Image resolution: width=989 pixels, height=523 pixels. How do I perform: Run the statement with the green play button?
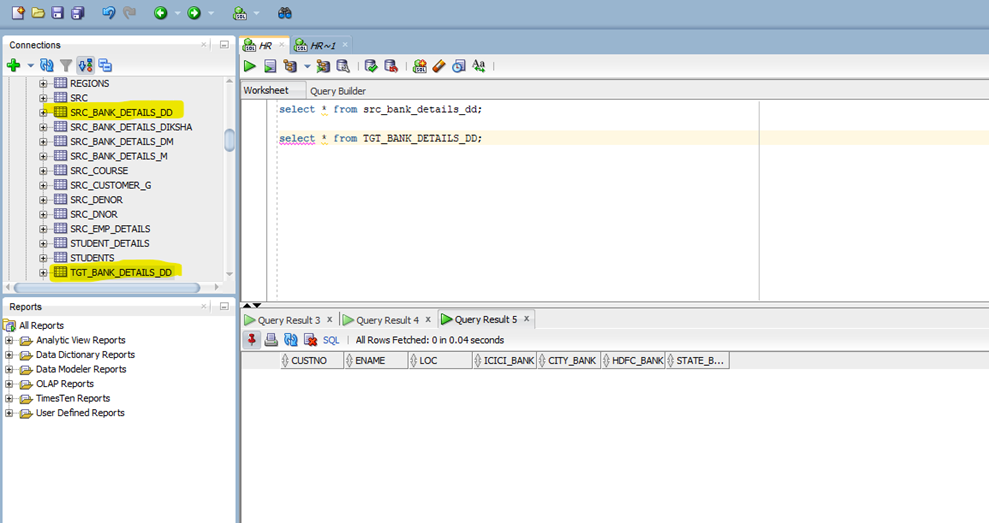tap(250, 66)
